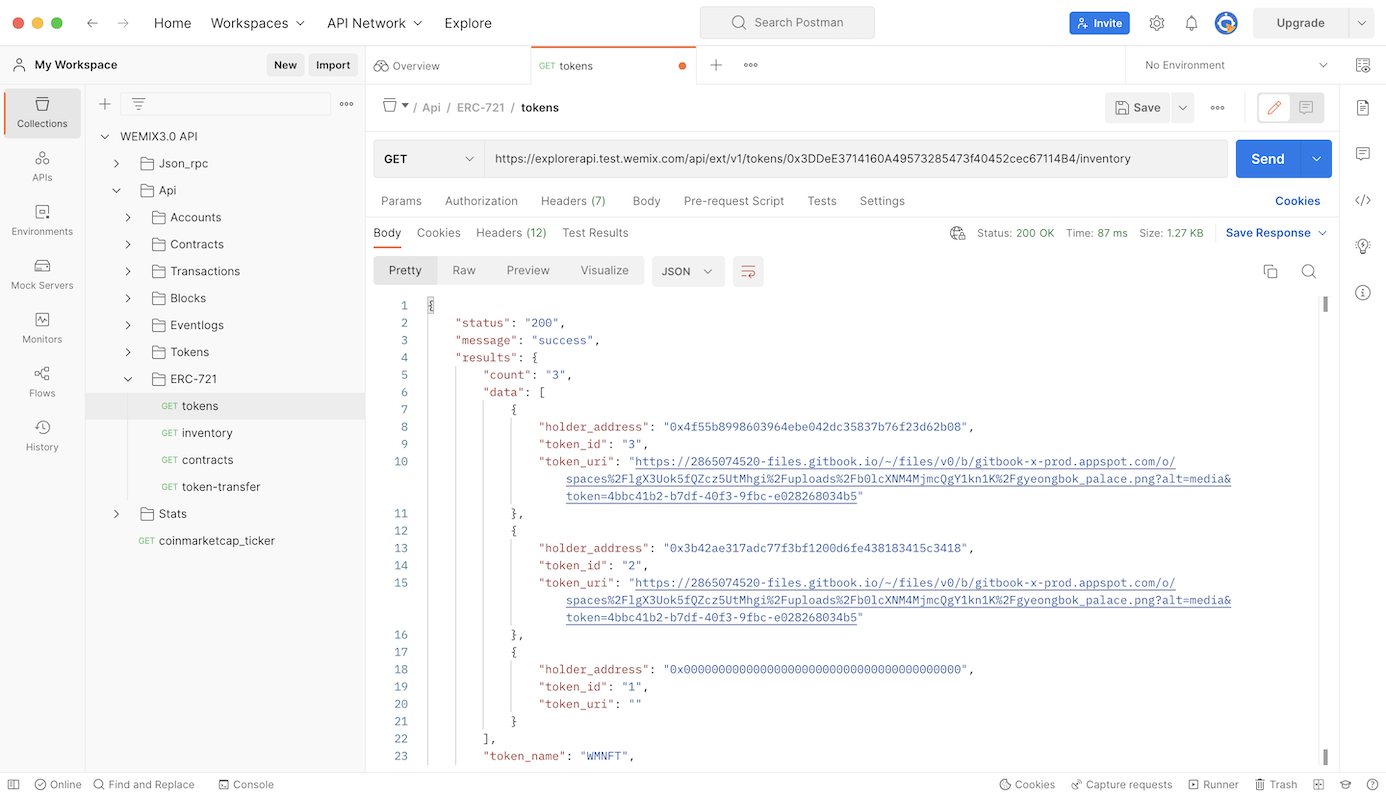Open the settings gear icon
This screenshot has width=1386, height=796.
(1157, 23)
